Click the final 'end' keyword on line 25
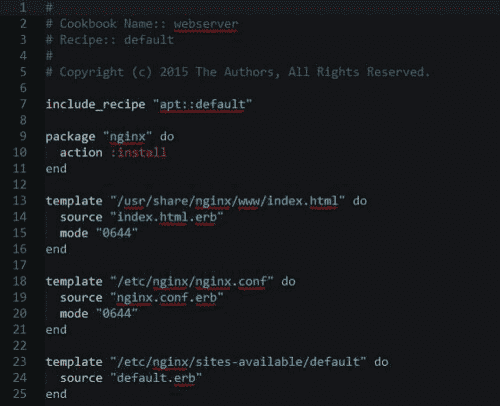Image resolution: width=500 pixels, height=406 pixels. (x=56, y=394)
